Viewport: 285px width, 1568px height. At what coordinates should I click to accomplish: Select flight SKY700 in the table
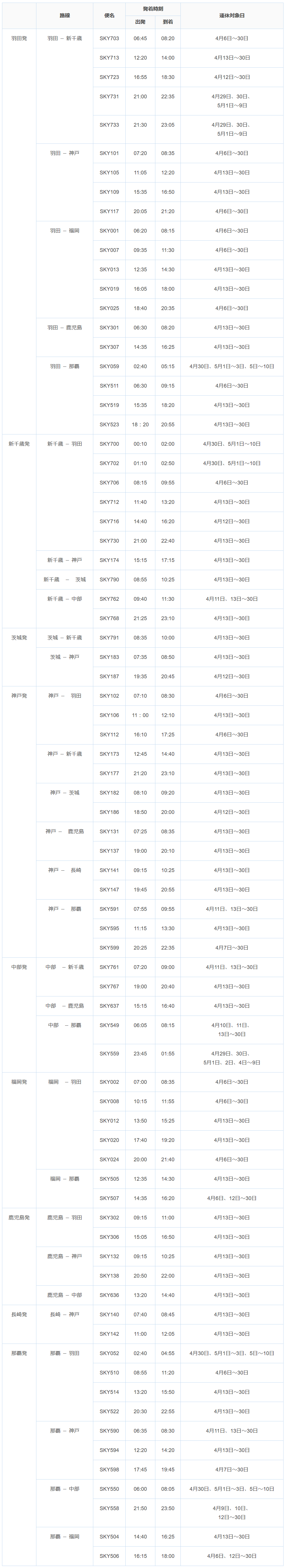(x=109, y=444)
